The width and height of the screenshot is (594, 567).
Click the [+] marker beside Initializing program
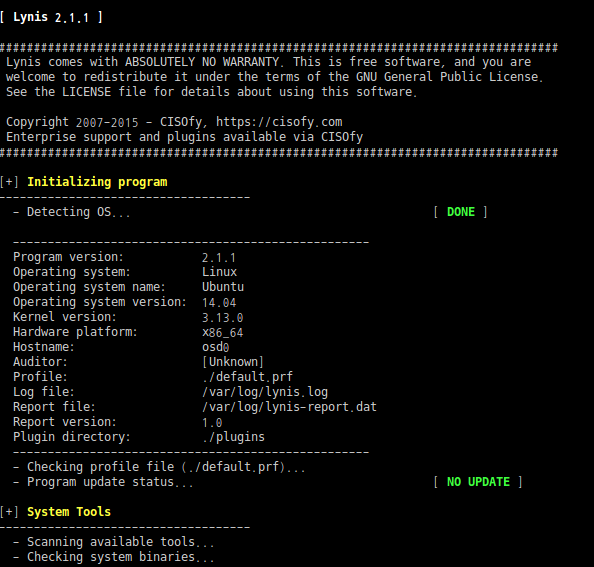9,182
